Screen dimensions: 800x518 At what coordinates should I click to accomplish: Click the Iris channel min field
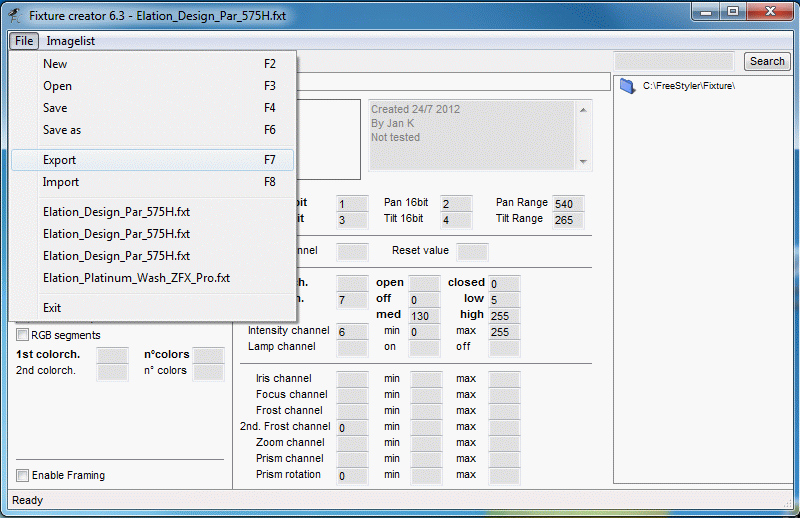point(426,380)
